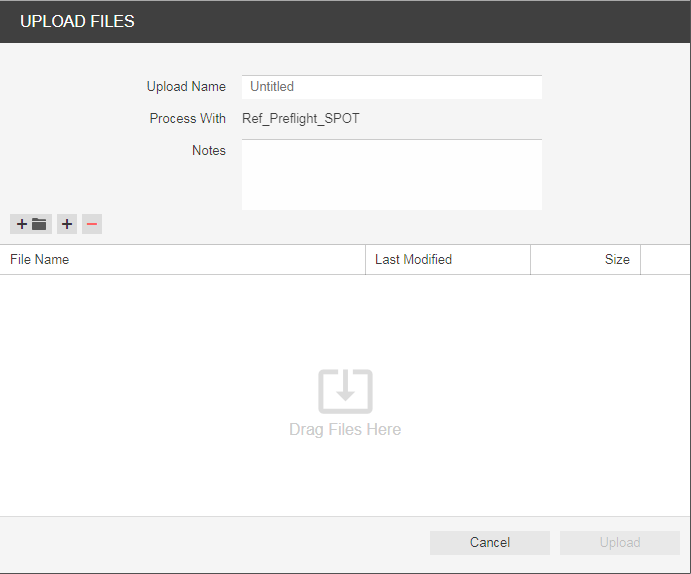Click the download arrow drop-zone icon
Image resolution: width=691 pixels, height=574 pixels.
(x=345, y=391)
